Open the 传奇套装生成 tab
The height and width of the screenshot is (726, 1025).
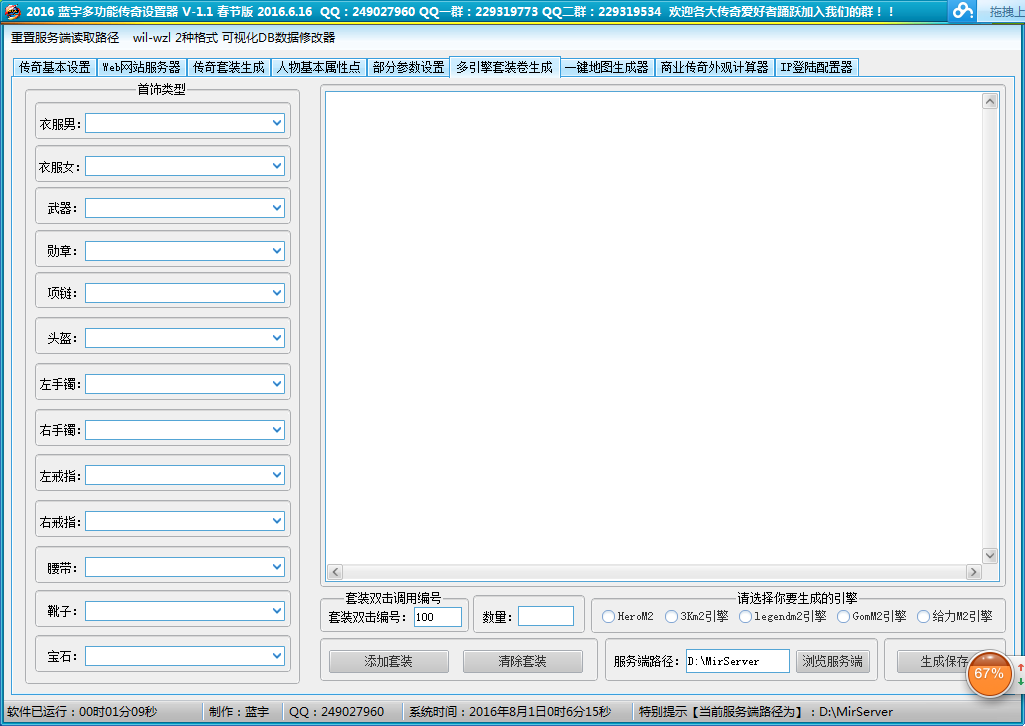click(x=229, y=67)
